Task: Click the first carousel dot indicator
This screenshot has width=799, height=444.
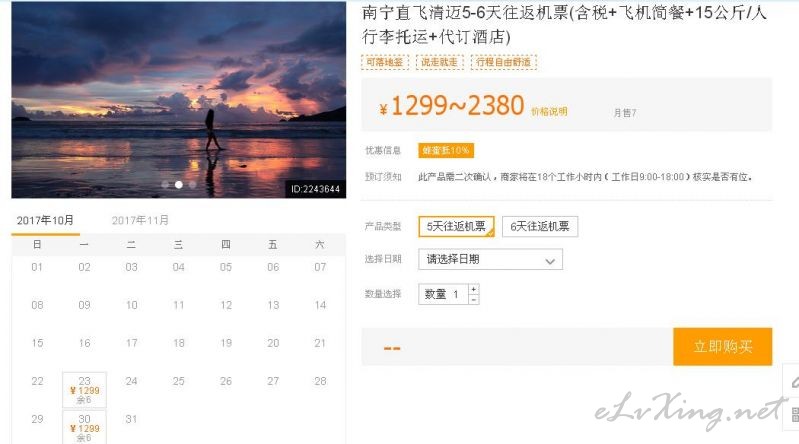Action: point(165,185)
